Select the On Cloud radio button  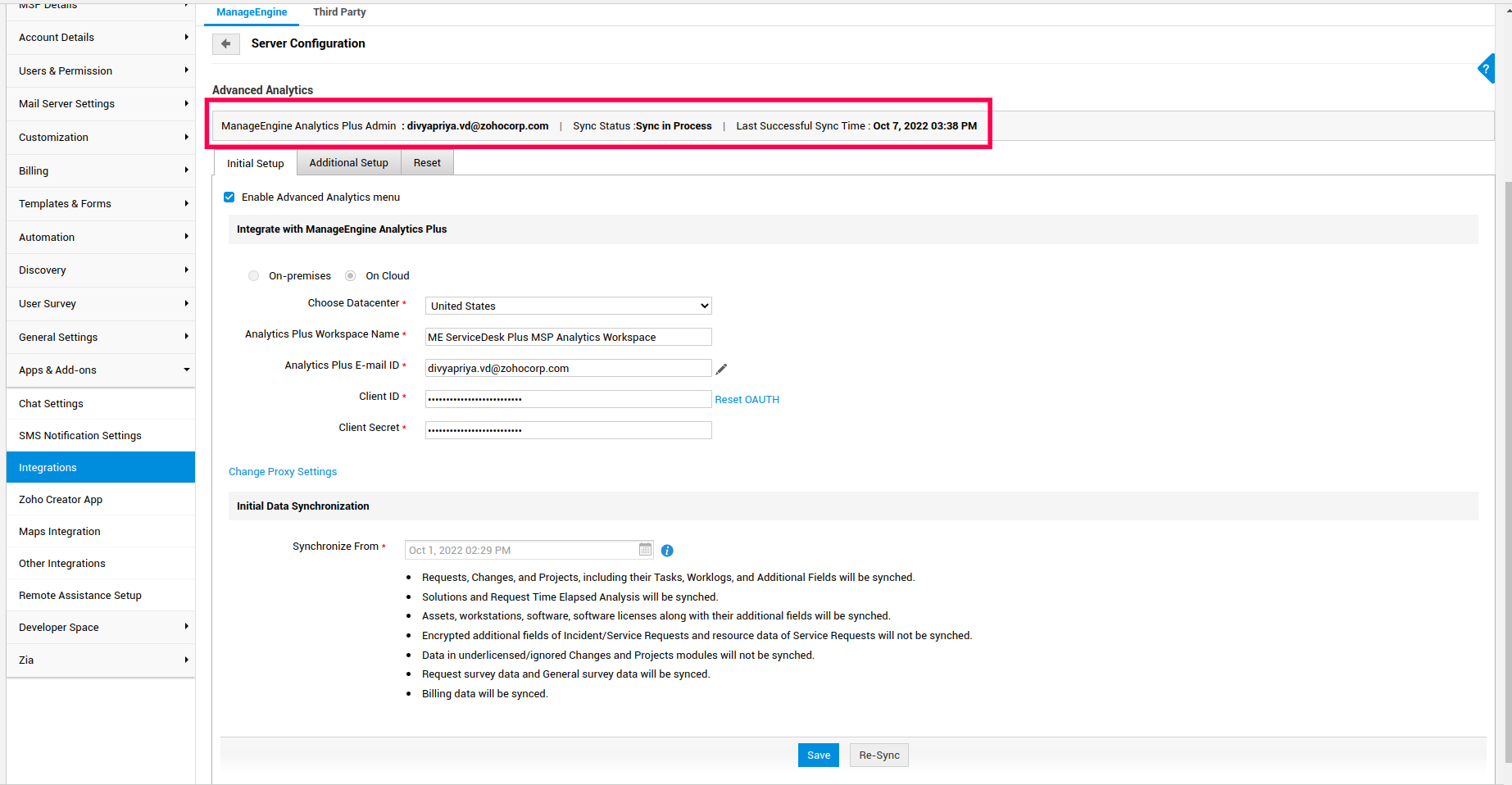[351, 276]
